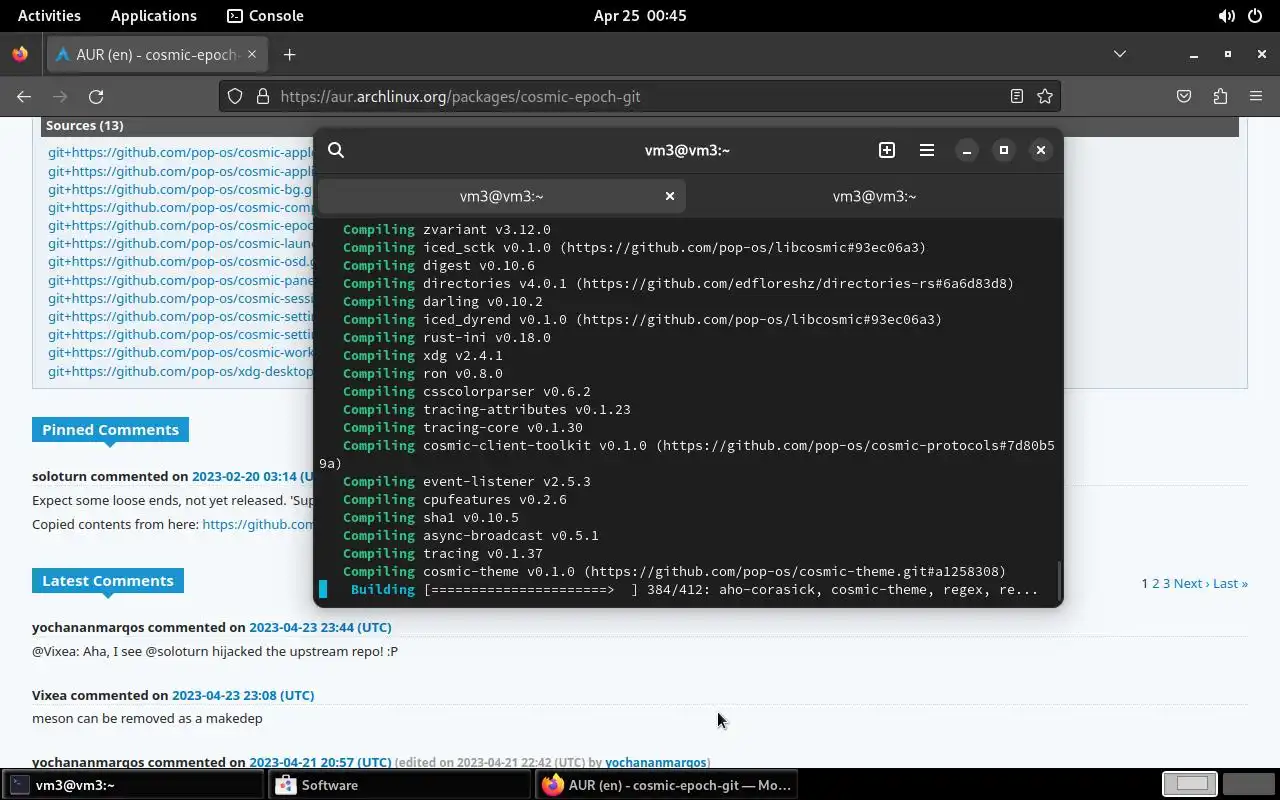Bookmark this page with the star icon
Viewport: 1280px width, 800px height.
(1045, 96)
